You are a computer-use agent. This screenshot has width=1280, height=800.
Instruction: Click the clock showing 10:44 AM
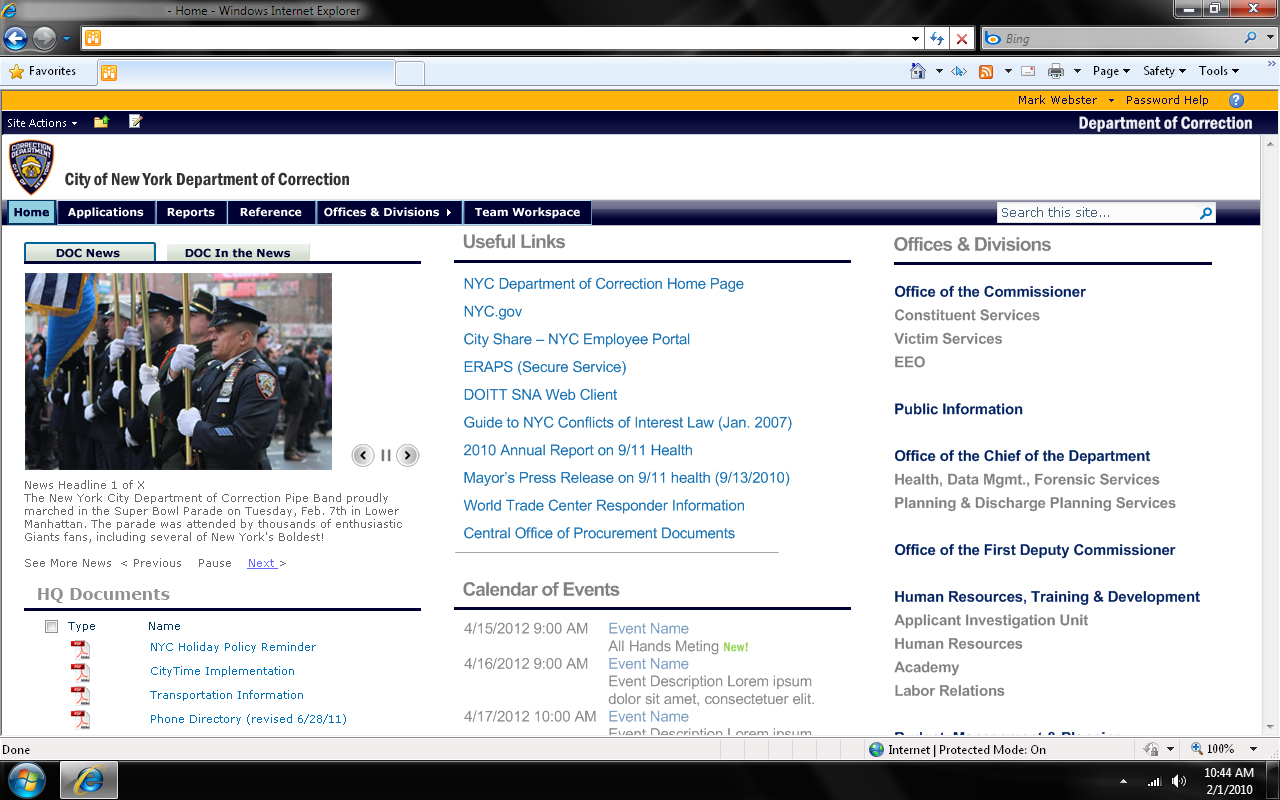point(1229,773)
